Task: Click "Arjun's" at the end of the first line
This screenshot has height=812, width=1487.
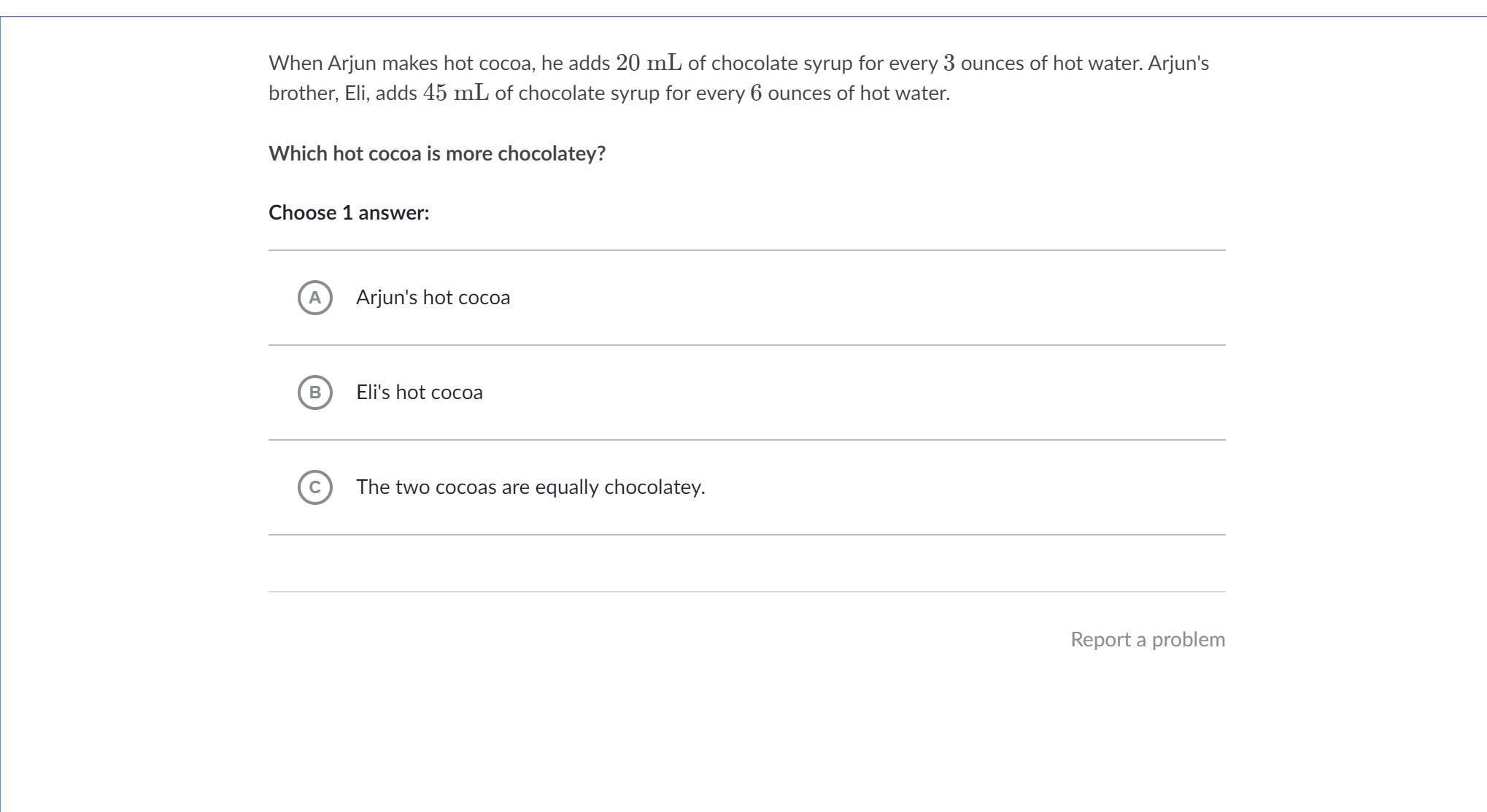Action: [1178, 63]
